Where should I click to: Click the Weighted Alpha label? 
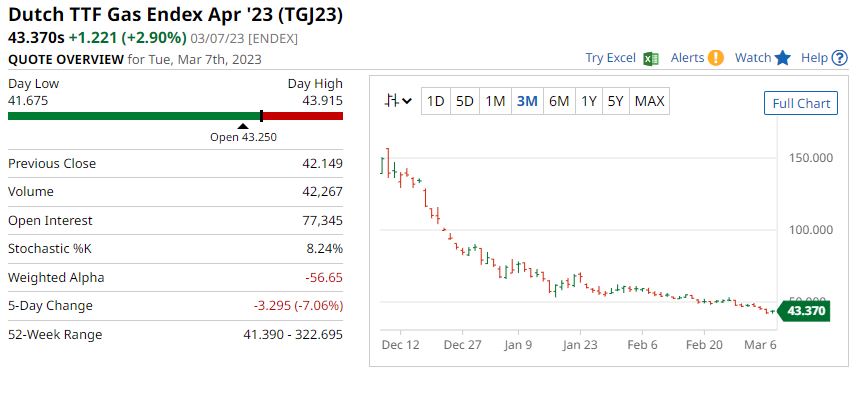(x=56, y=278)
